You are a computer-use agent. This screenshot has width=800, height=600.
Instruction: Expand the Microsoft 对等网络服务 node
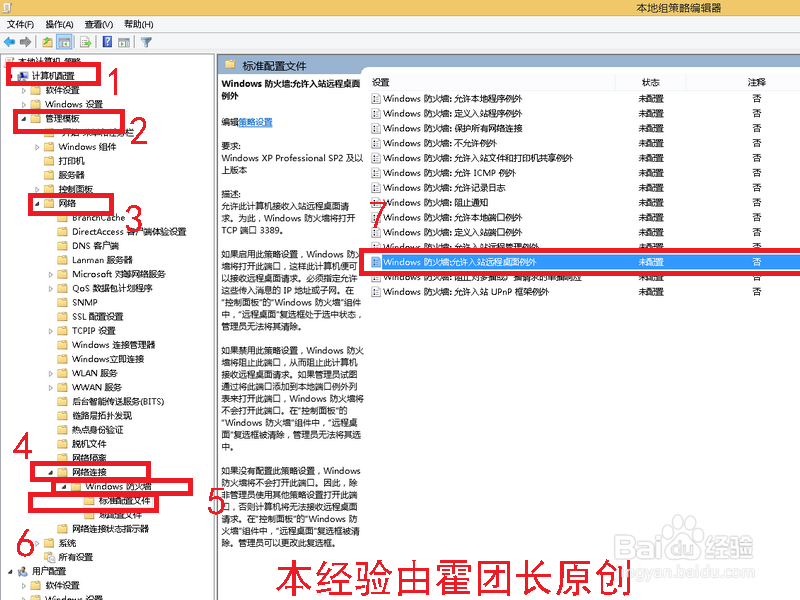point(51,274)
